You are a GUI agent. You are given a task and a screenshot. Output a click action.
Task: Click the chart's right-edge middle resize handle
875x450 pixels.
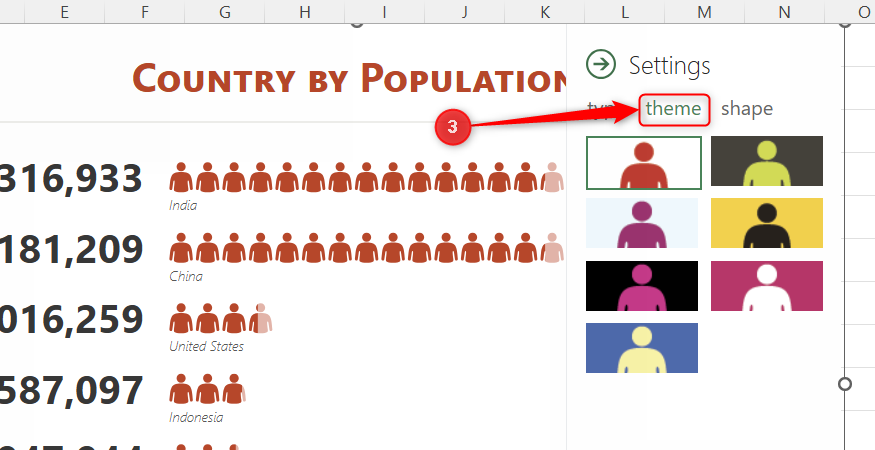pos(845,384)
